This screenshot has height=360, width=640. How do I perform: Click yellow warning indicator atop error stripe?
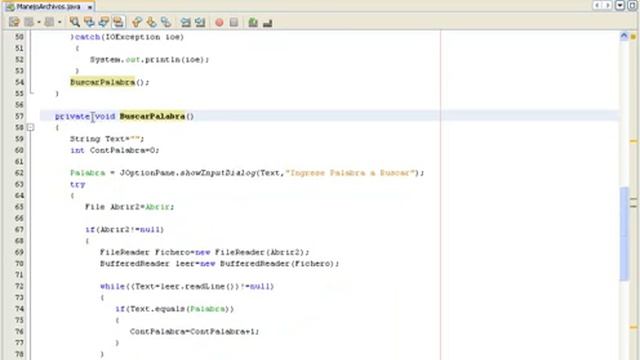[x=633, y=37]
